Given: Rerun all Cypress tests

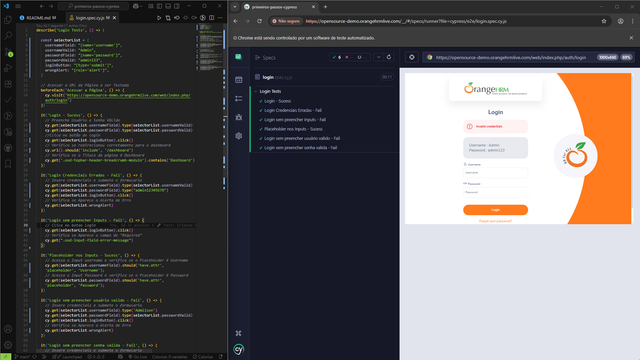Looking at the screenshot, I should click(389, 57).
